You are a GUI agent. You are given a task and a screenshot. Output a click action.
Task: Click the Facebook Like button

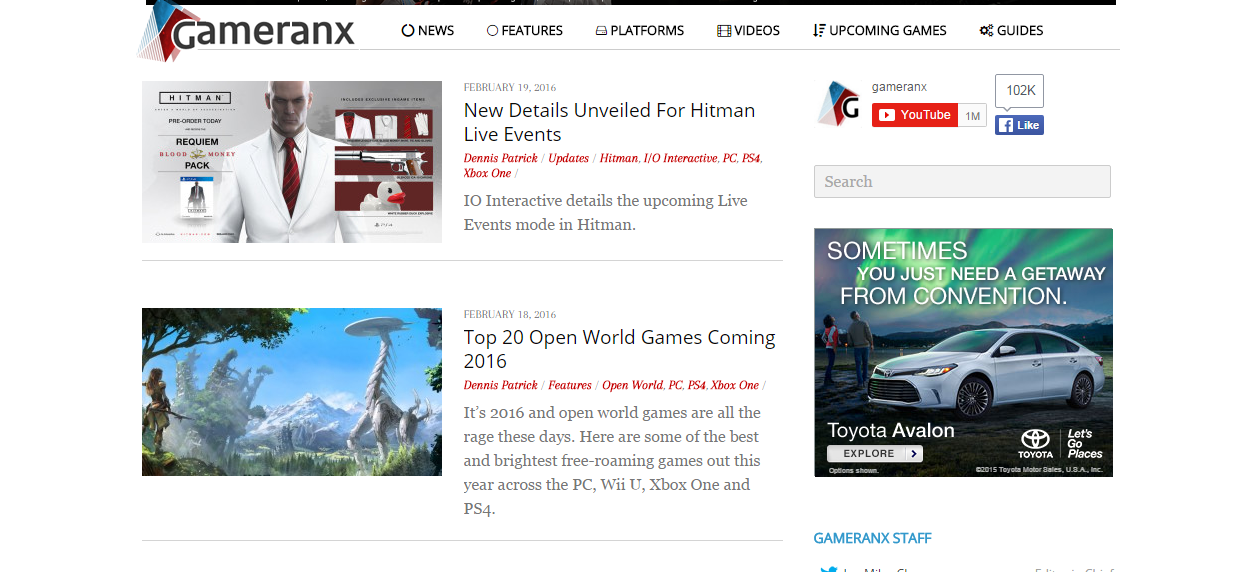[1019, 125]
